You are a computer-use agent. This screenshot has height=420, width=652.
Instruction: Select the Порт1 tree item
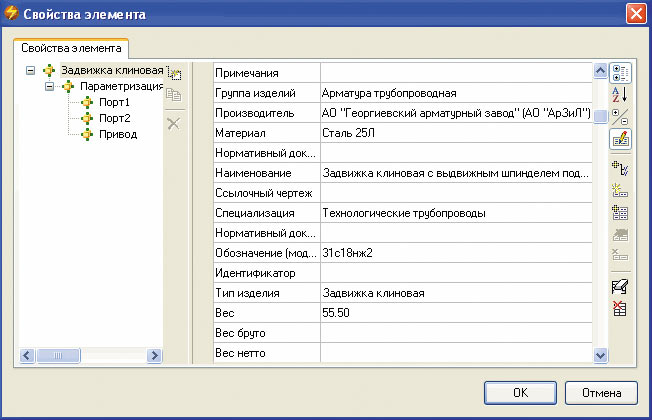(x=113, y=103)
